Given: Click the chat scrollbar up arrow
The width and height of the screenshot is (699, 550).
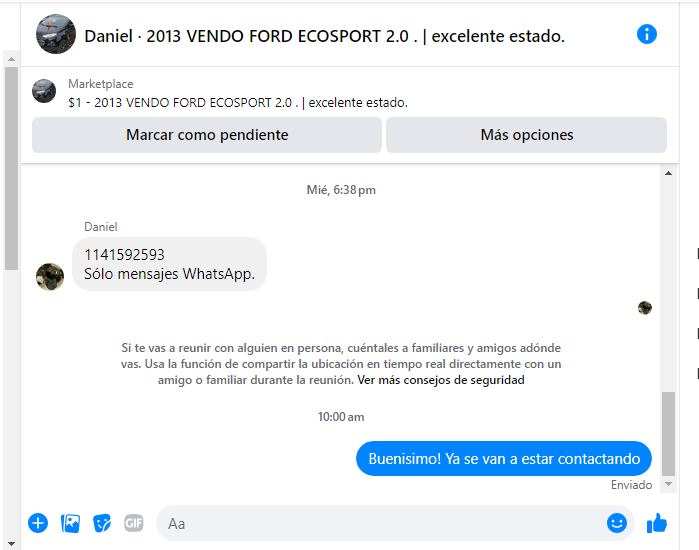Looking at the screenshot, I should [668, 173].
